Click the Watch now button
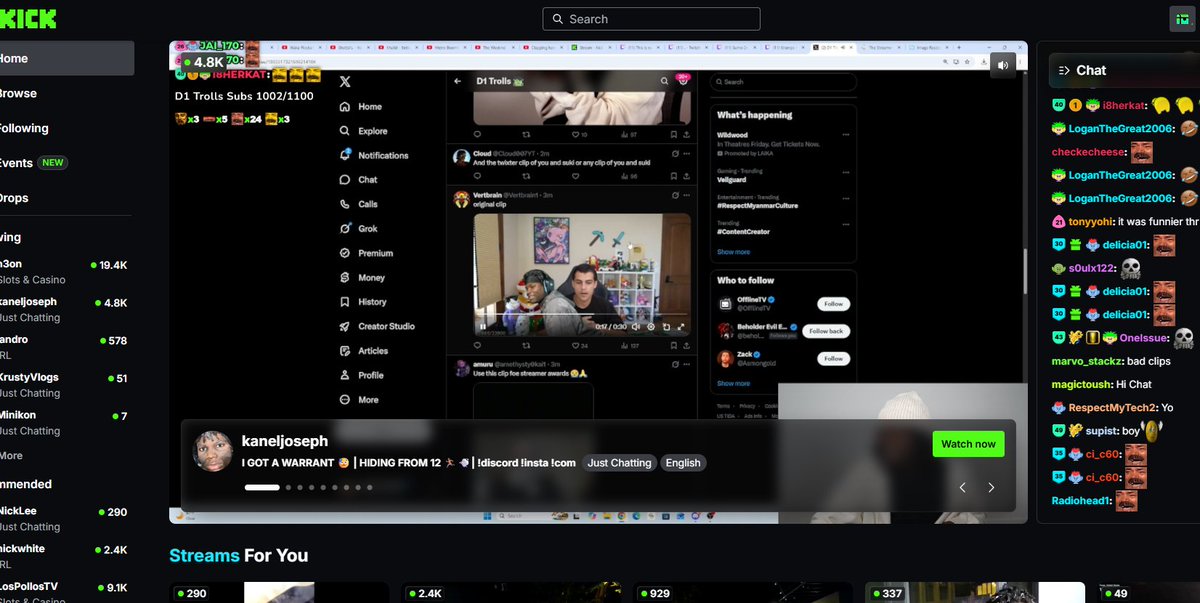The width and height of the screenshot is (1200, 603). coord(968,444)
